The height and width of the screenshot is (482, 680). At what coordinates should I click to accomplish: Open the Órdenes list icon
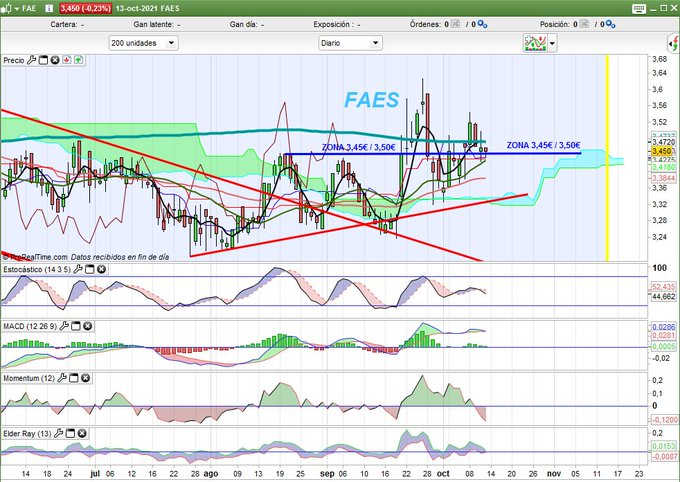click(455, 24)
